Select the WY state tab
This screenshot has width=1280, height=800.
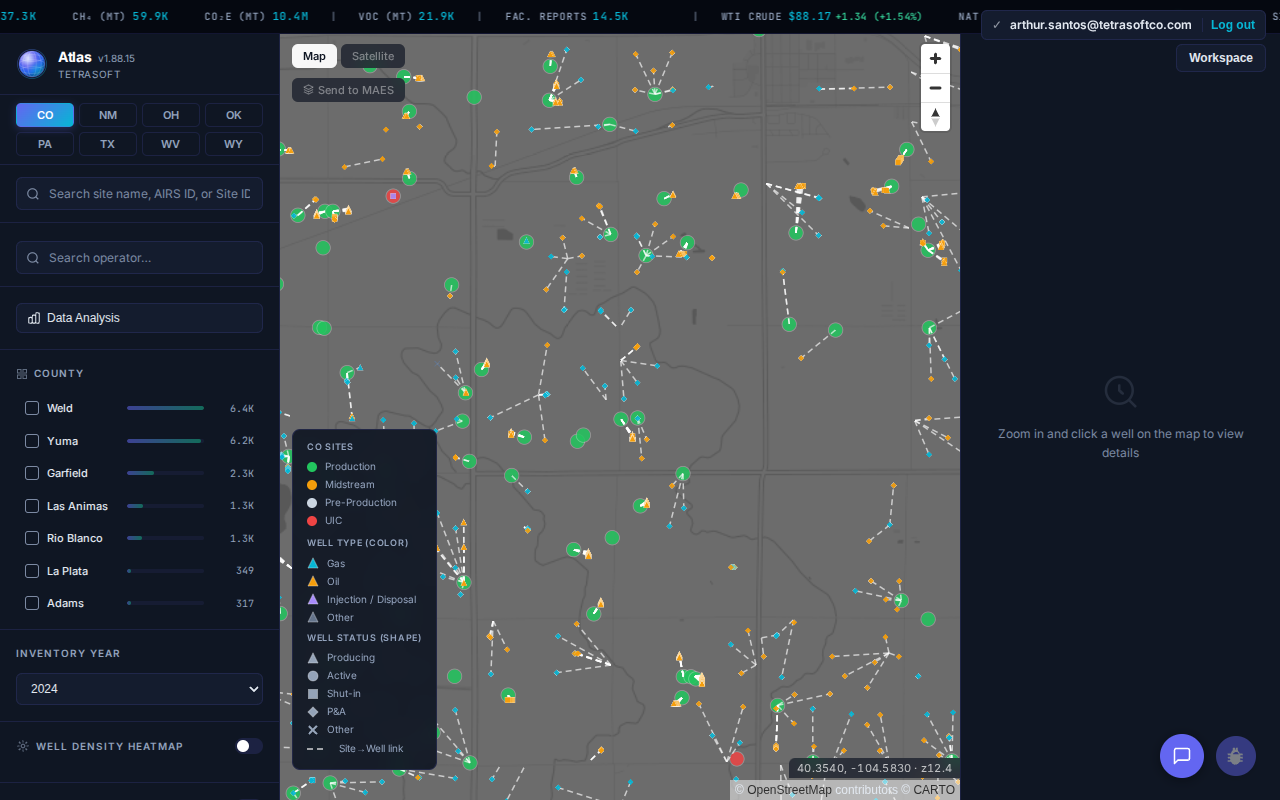click(234, 144)
